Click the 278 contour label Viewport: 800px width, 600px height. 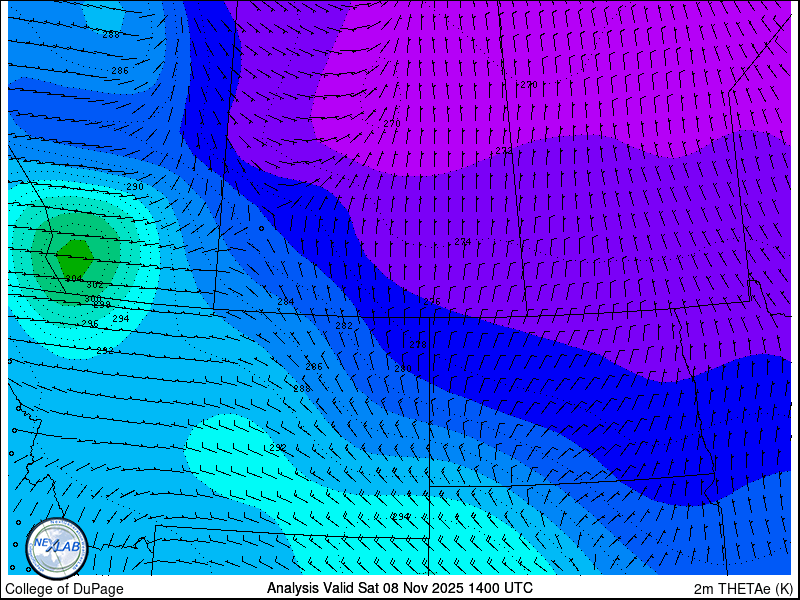(418, 345)
